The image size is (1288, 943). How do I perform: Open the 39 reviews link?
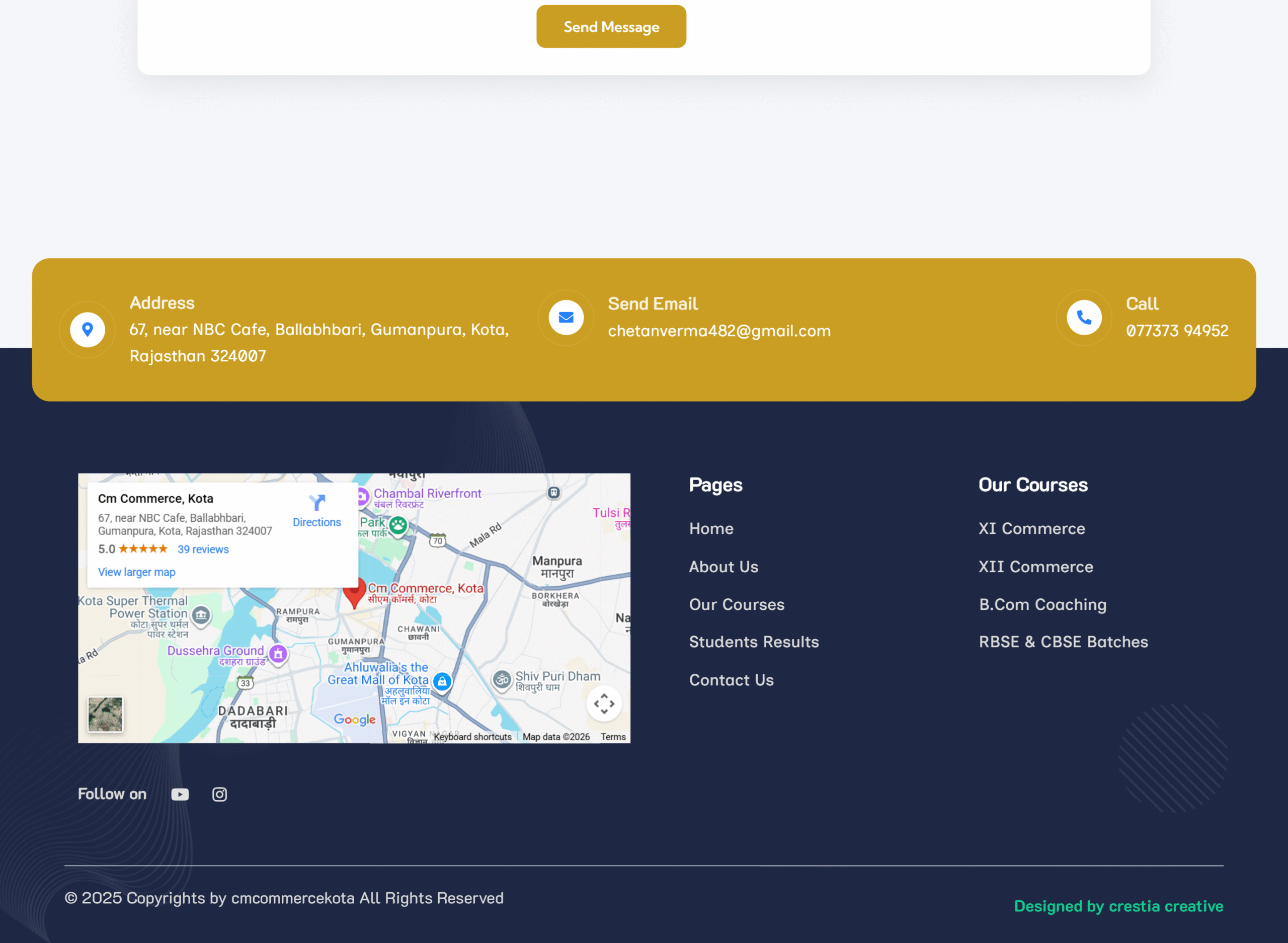(x=203, y=549)
